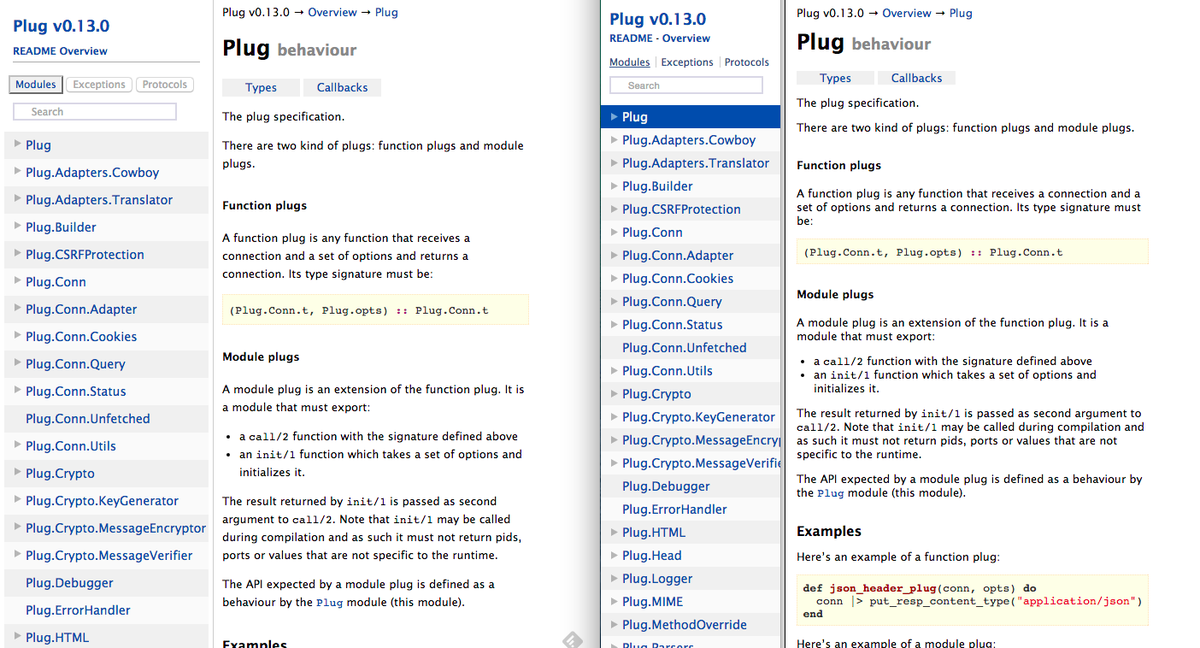Image resolution: width=1200 pixels, height=648 pixels.
Task: Open Plug.Adapters.Translator in left sidebar
Action: [99, 199]
